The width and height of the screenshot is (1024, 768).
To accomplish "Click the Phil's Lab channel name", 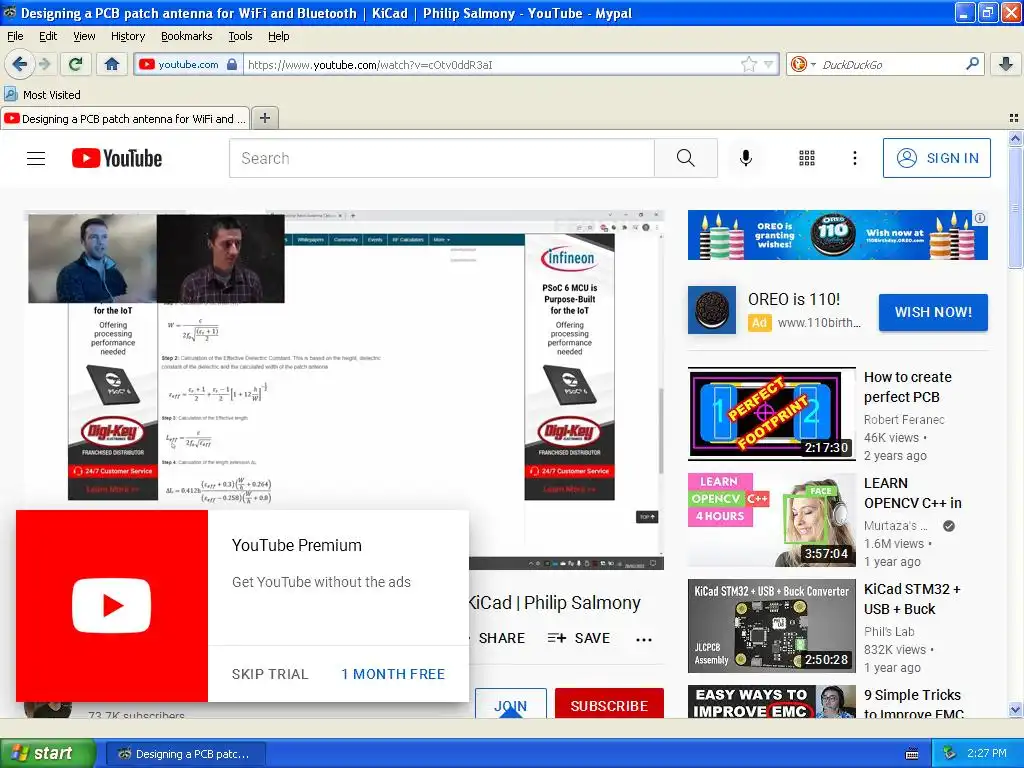I will [x=889, y=632].
